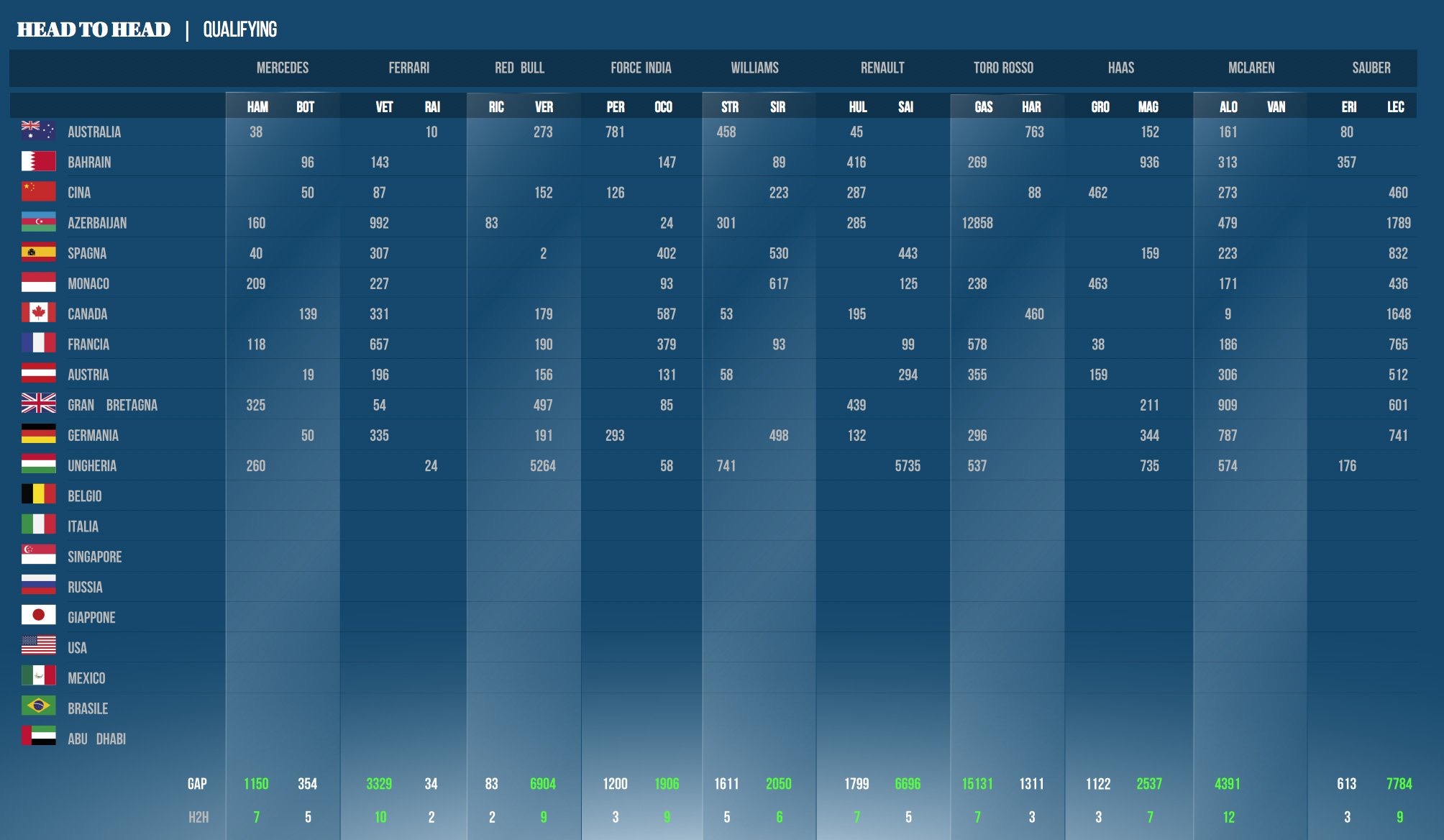Click the AZERBAIJAN row label
The width and height of the screenshot is (1444, 840).
[97, 223]
